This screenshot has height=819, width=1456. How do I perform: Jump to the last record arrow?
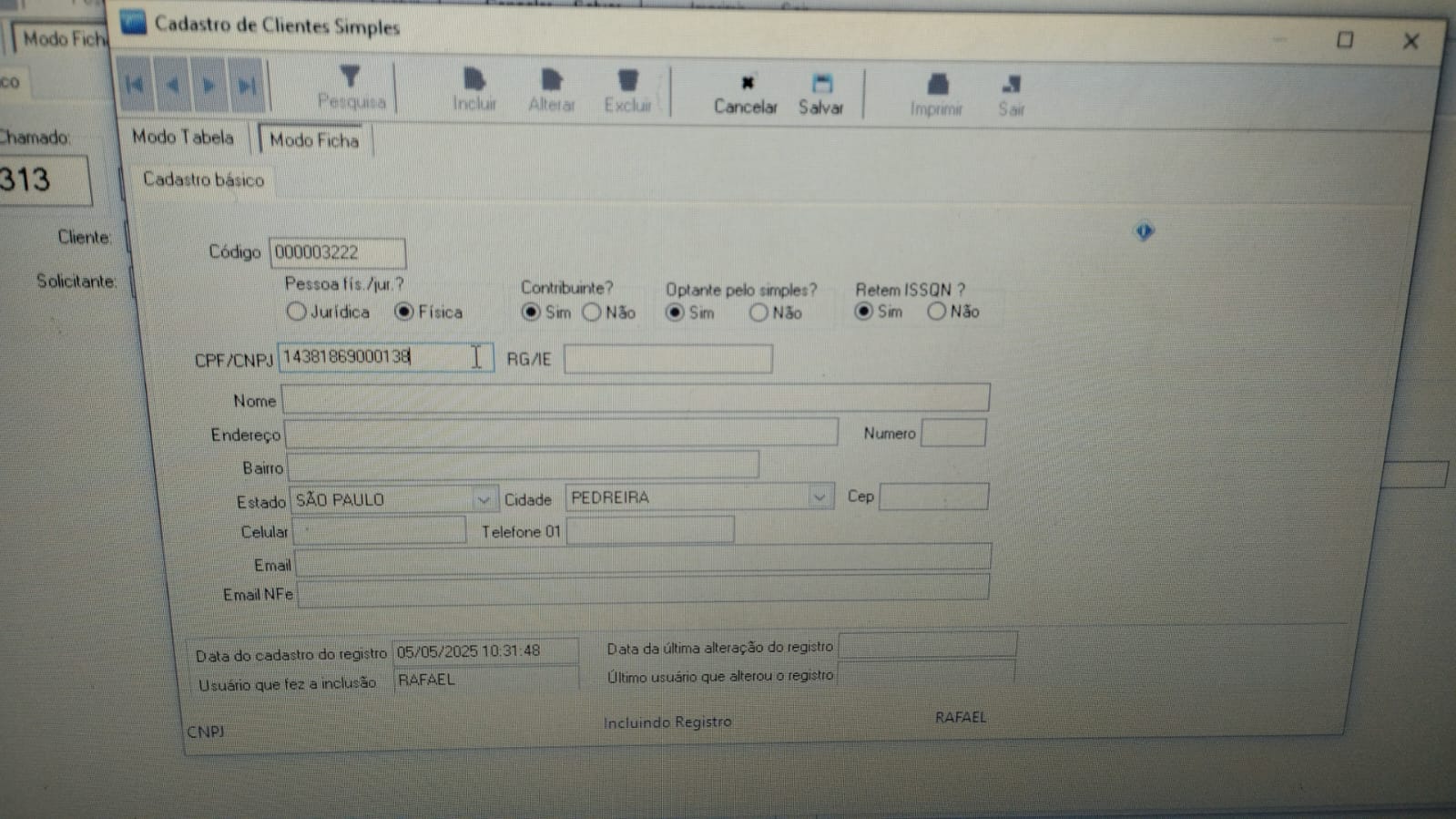click(246, 86)
